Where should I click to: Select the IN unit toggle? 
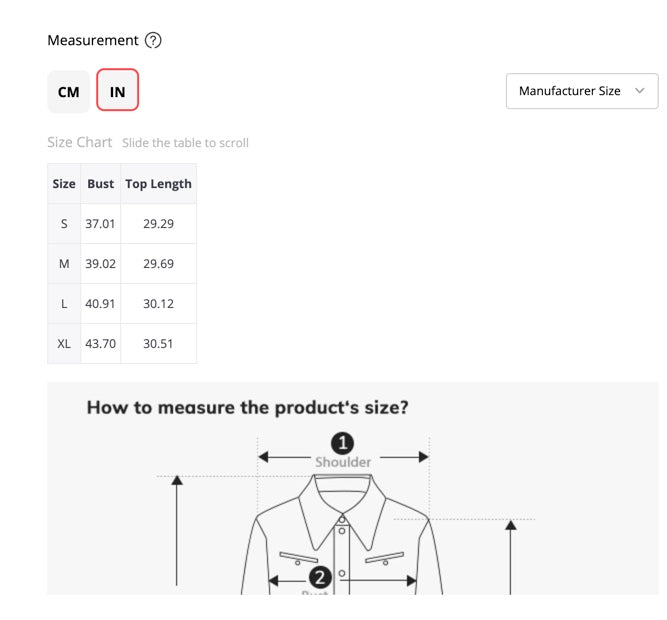117,92
